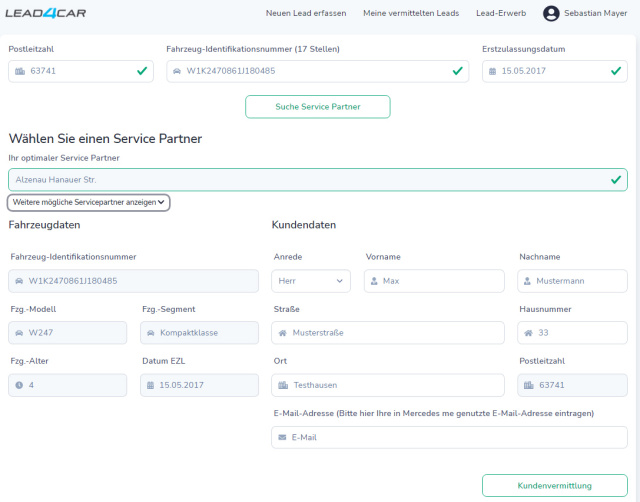
Task: Click the Suche Service Partner button
Action: [317, 107]
